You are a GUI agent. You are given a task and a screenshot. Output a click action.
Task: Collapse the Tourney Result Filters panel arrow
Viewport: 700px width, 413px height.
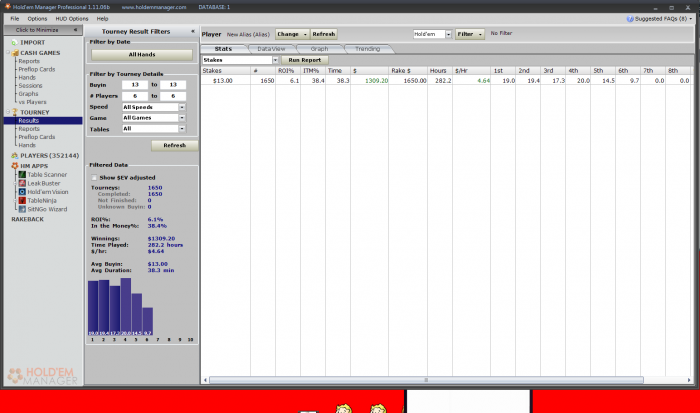(x=193, y=31)
